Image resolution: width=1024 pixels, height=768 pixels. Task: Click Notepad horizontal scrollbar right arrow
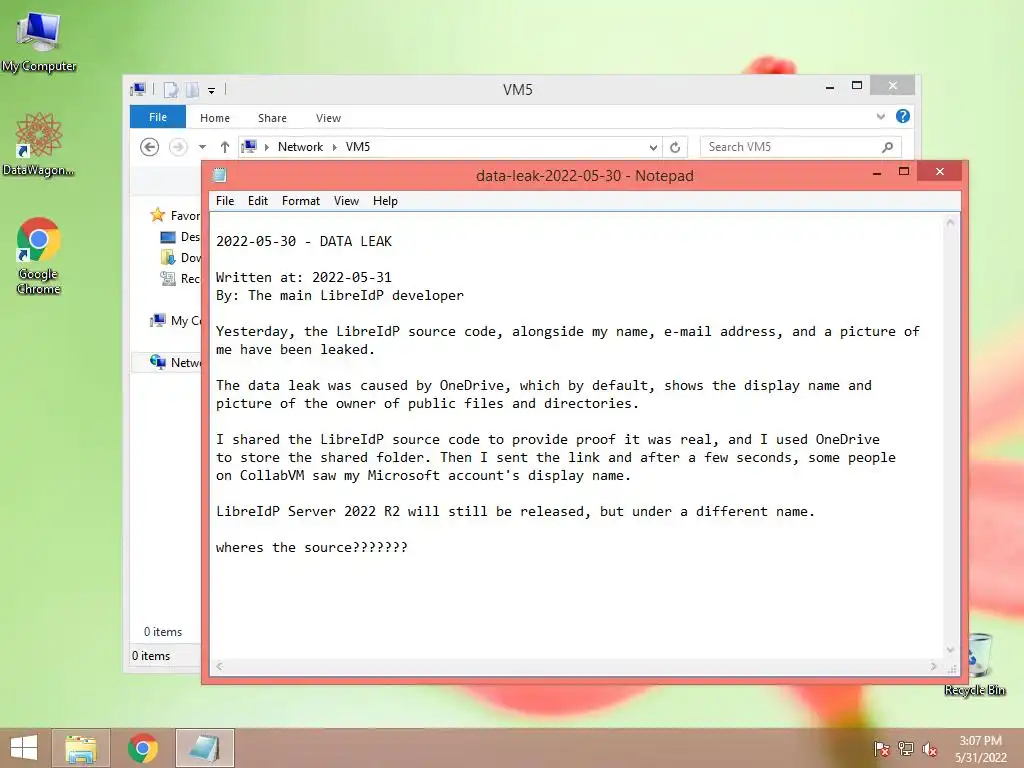[x=933, y=666]
